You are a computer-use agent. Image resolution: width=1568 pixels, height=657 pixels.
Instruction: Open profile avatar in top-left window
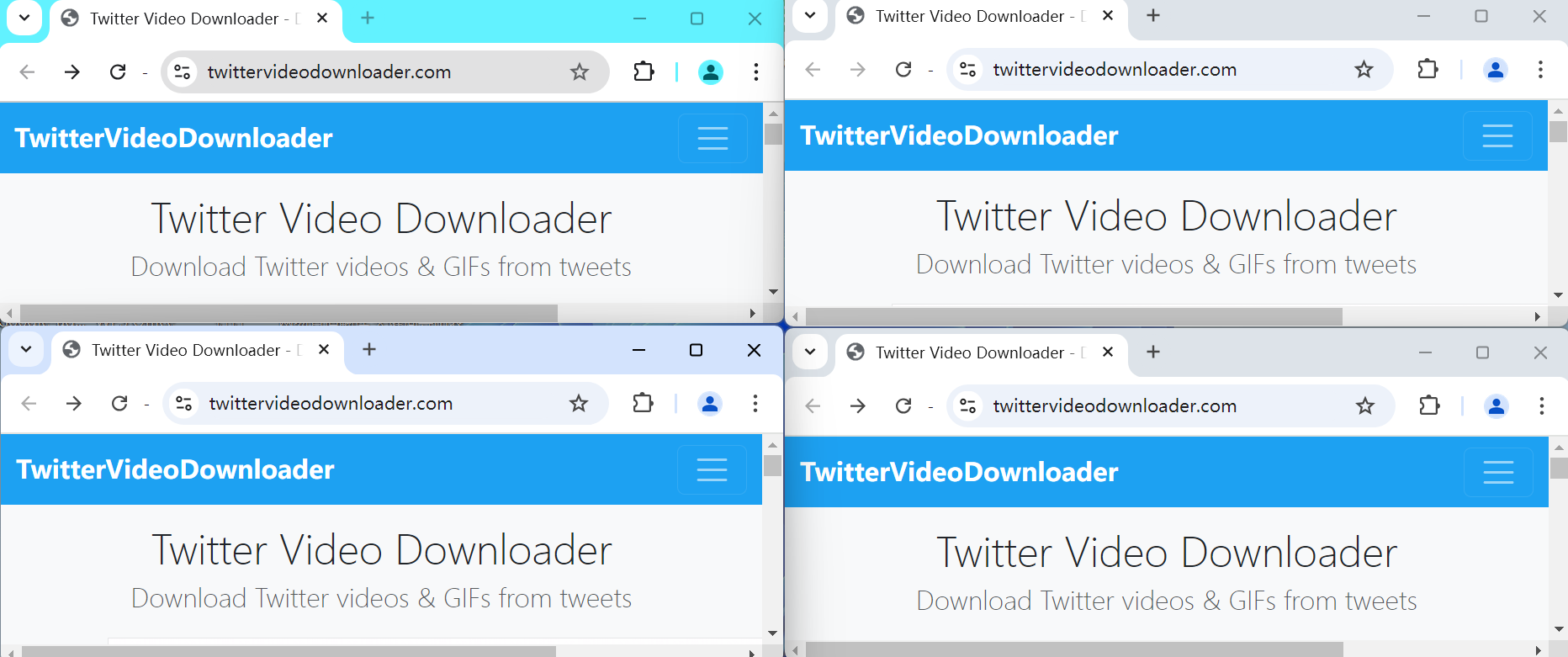coord(711,72)
